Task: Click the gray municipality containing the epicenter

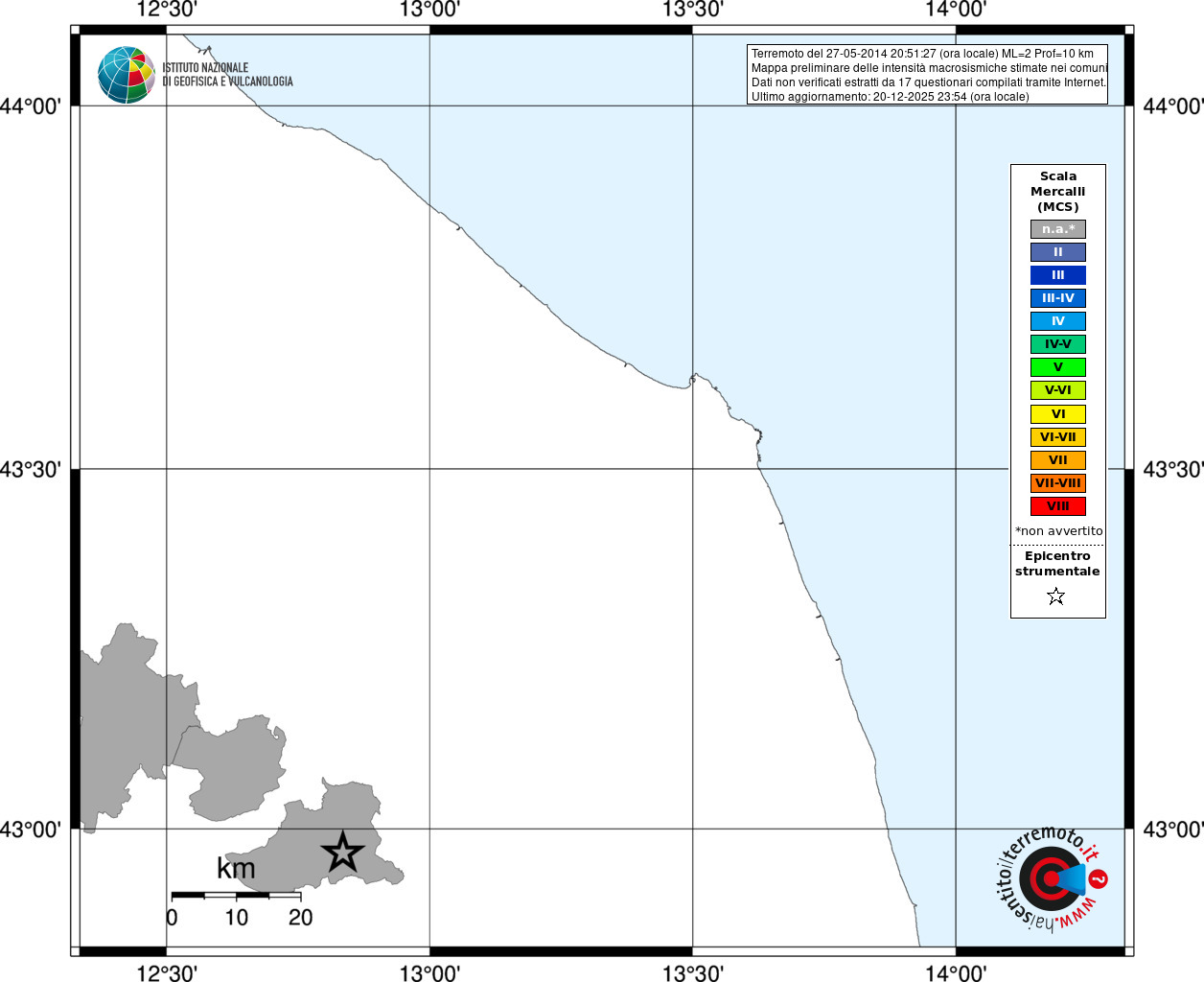Action: 316,839
